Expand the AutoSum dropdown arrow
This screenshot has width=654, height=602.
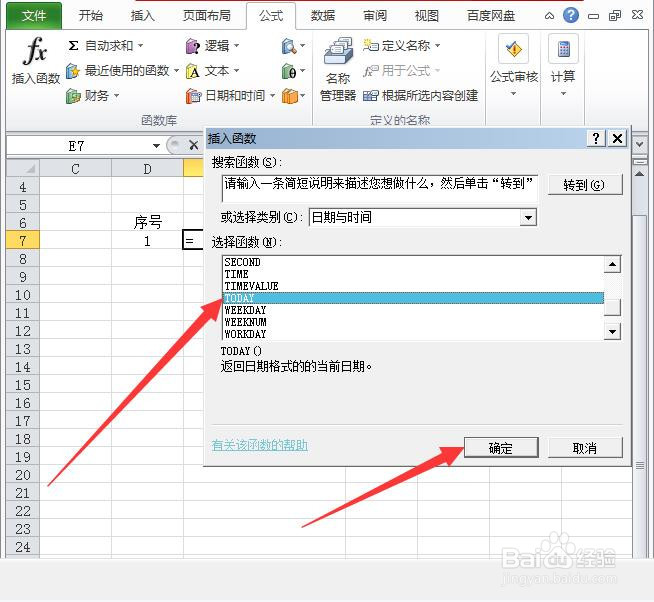141,45
